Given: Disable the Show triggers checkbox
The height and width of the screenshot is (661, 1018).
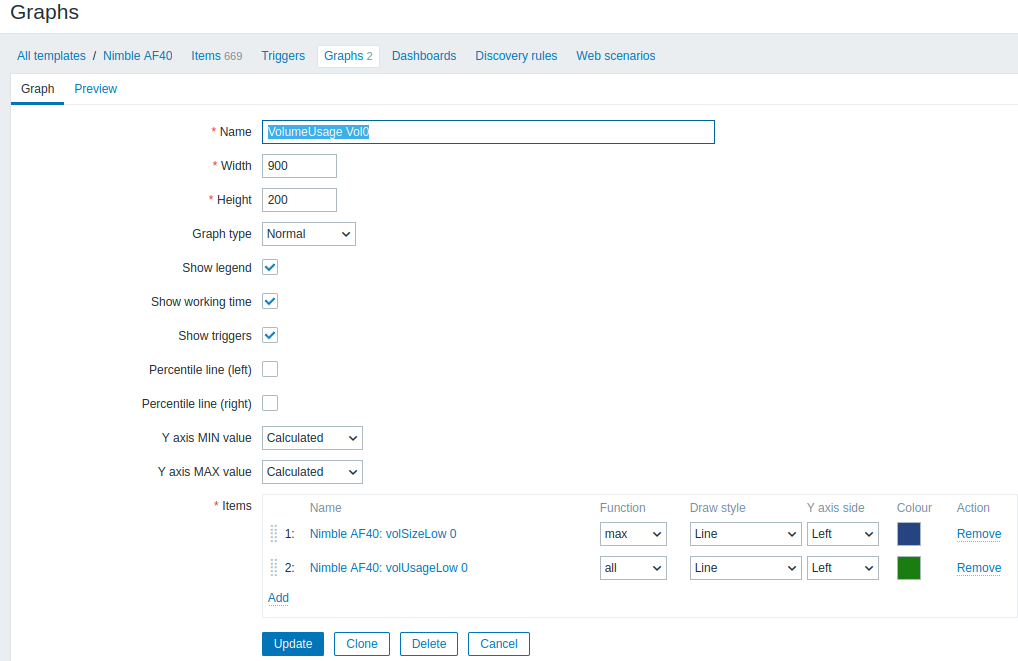Looking at the screenshot, I should pyautogui.click(x=270, y=336).
